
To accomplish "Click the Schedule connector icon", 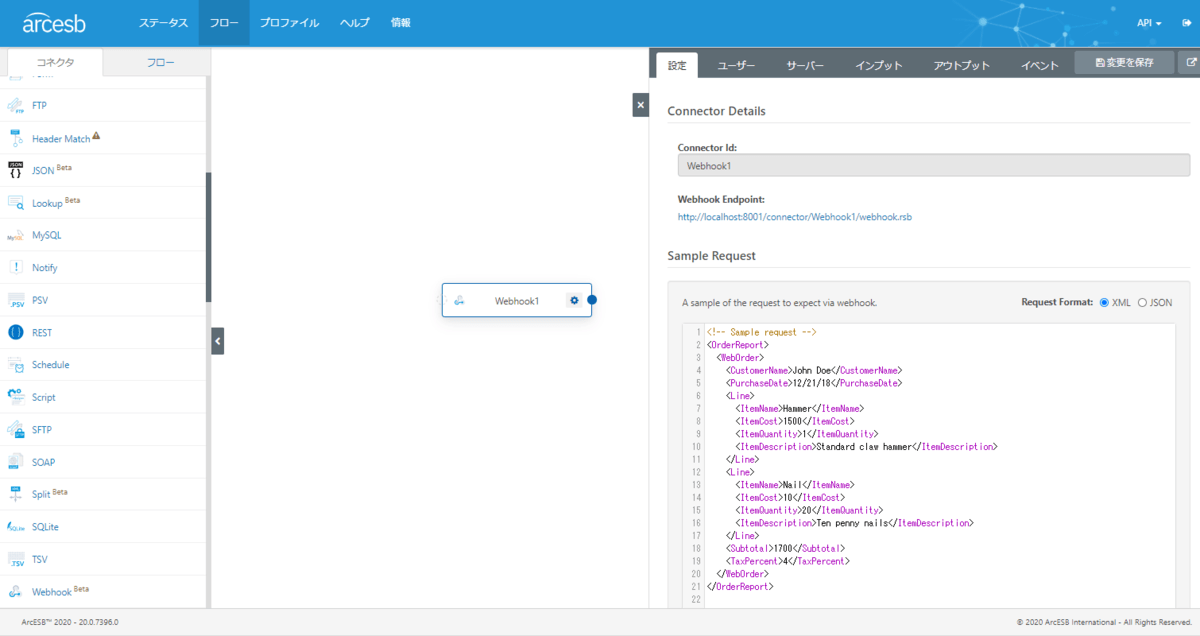I will click(16, 365).
